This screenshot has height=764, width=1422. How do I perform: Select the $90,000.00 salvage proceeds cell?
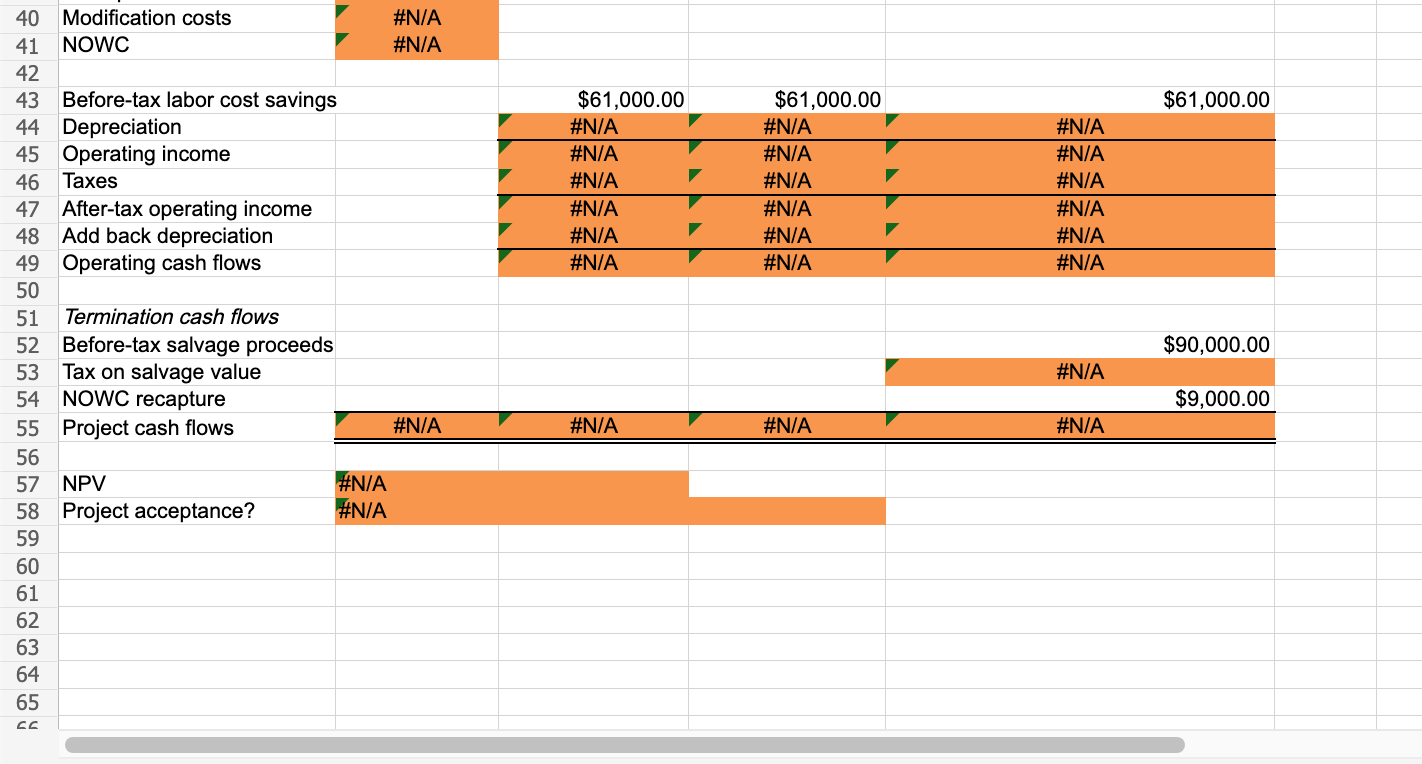1080,345
